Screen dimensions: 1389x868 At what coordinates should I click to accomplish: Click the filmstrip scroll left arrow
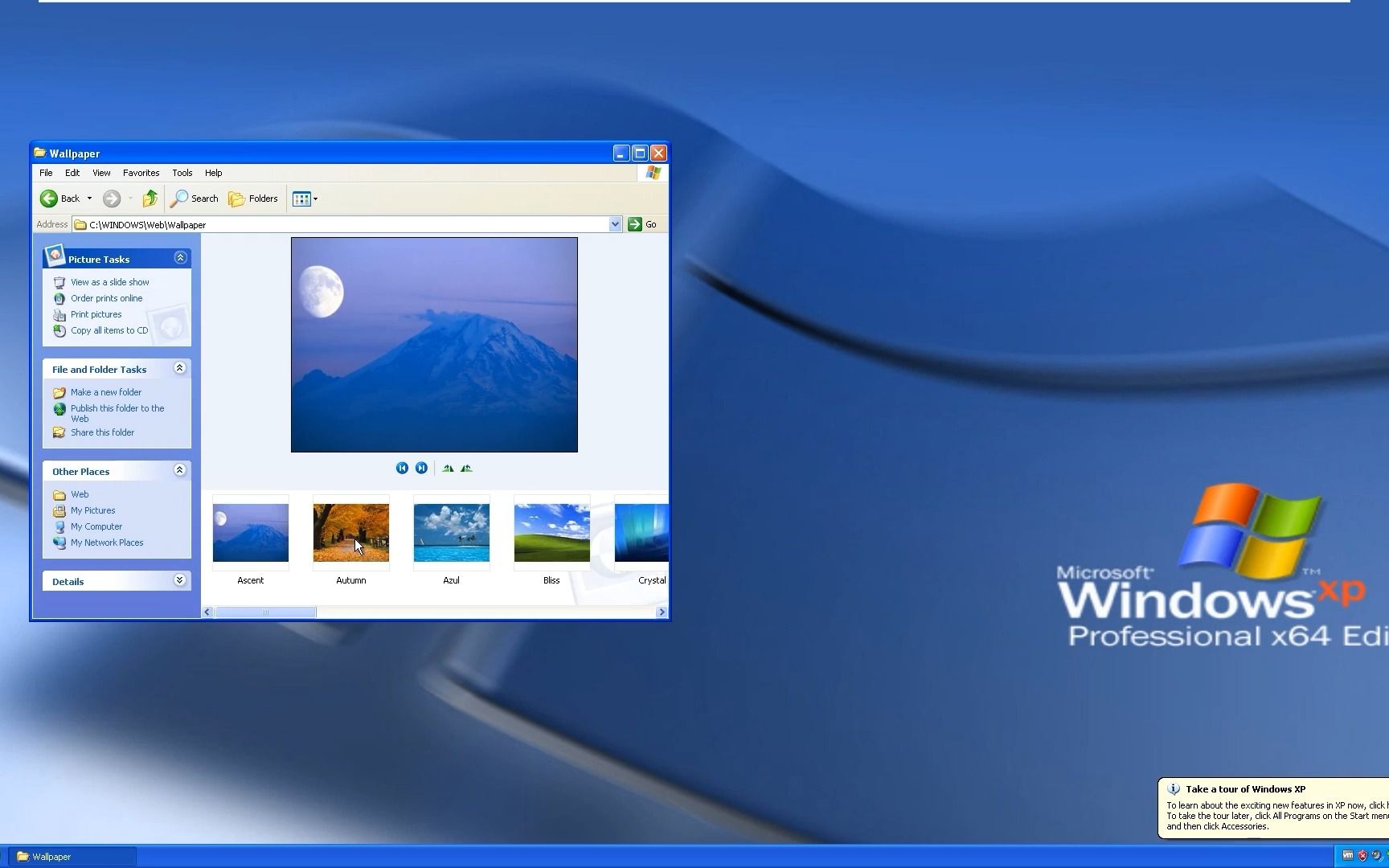[x=207, y=612]
